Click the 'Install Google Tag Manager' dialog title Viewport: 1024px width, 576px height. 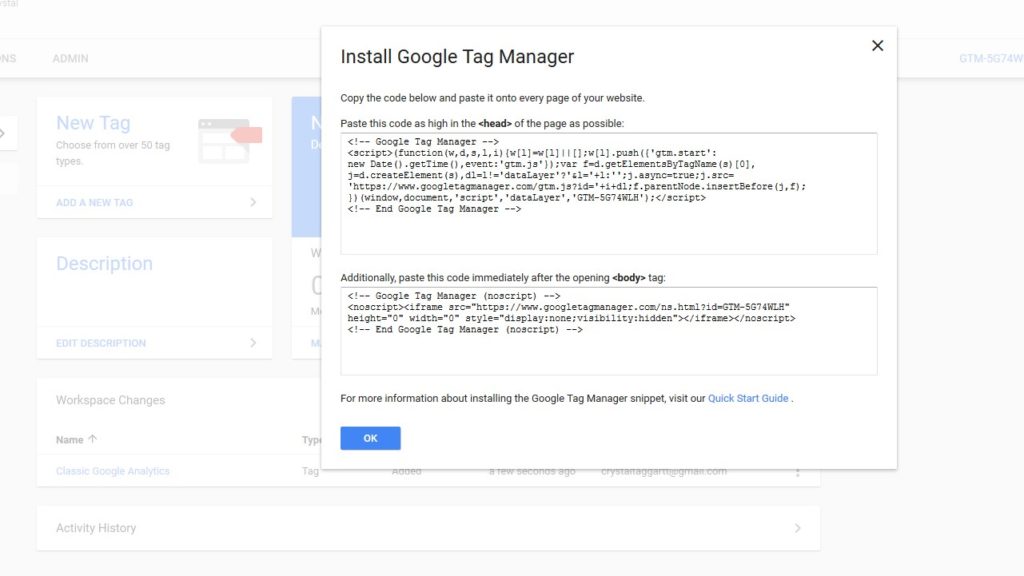tap(457, 57)
